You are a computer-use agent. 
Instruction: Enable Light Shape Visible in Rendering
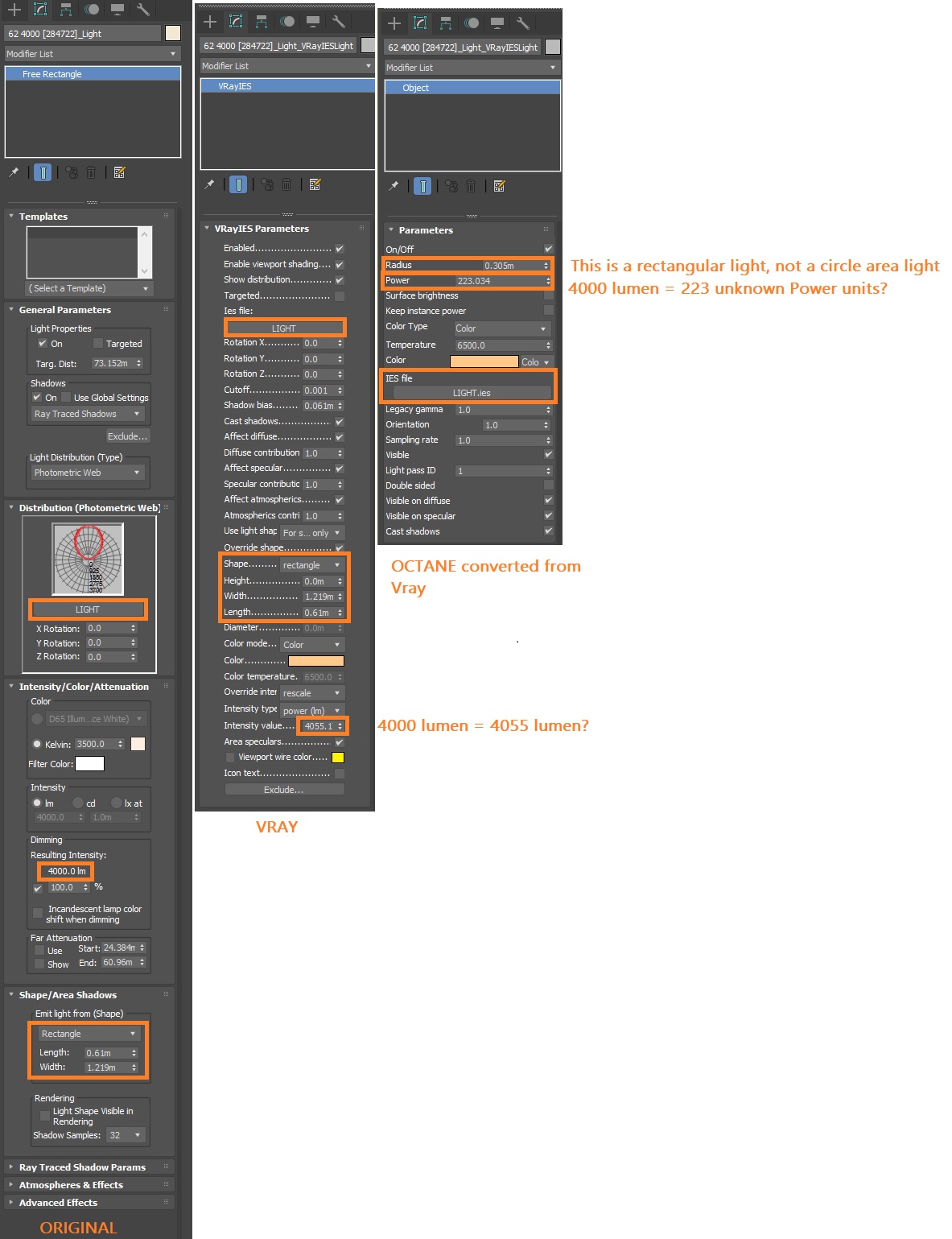click(x=45, y=1116)
